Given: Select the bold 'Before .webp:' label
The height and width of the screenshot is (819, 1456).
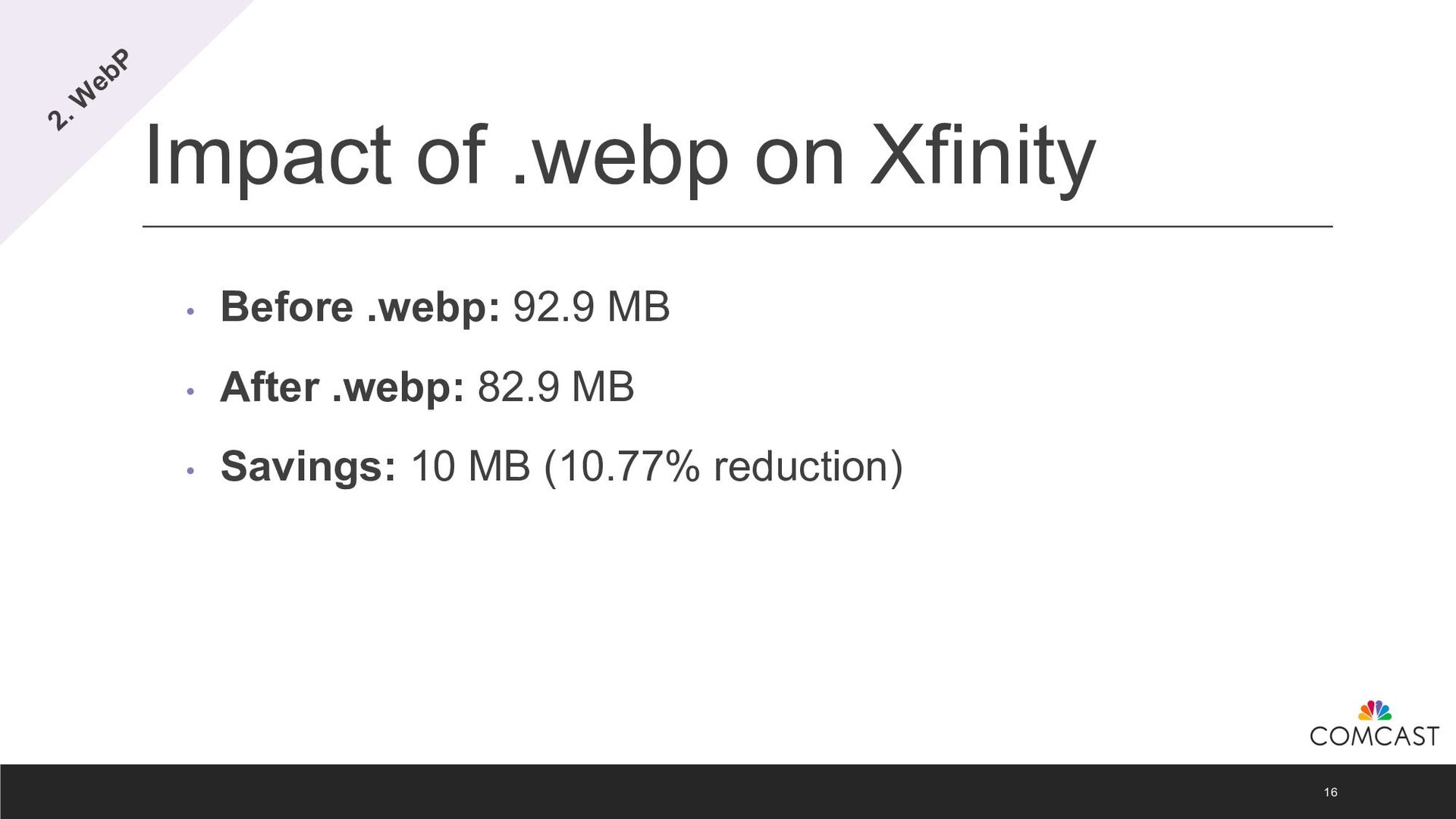Looking at the screenshot, I should [x=359, y=308].
